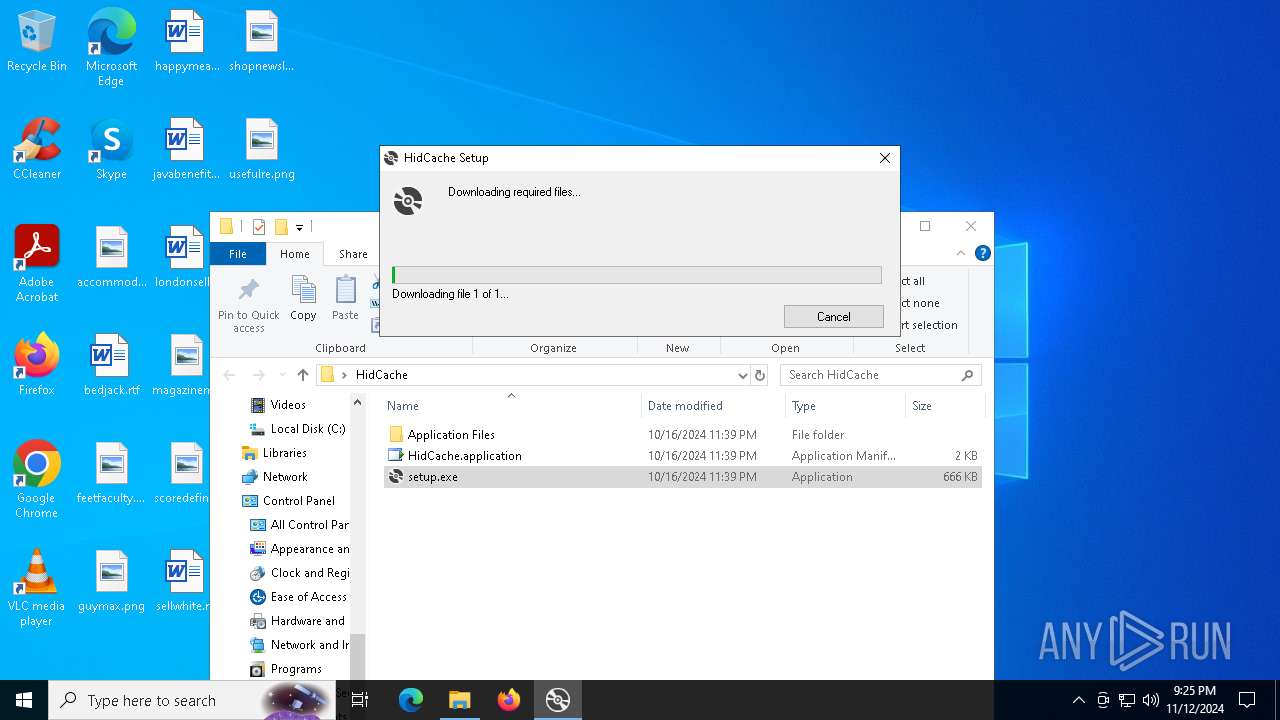Click Pin to Quick access in ribbon
The image size is (1280, 720).
click(249, 305)
